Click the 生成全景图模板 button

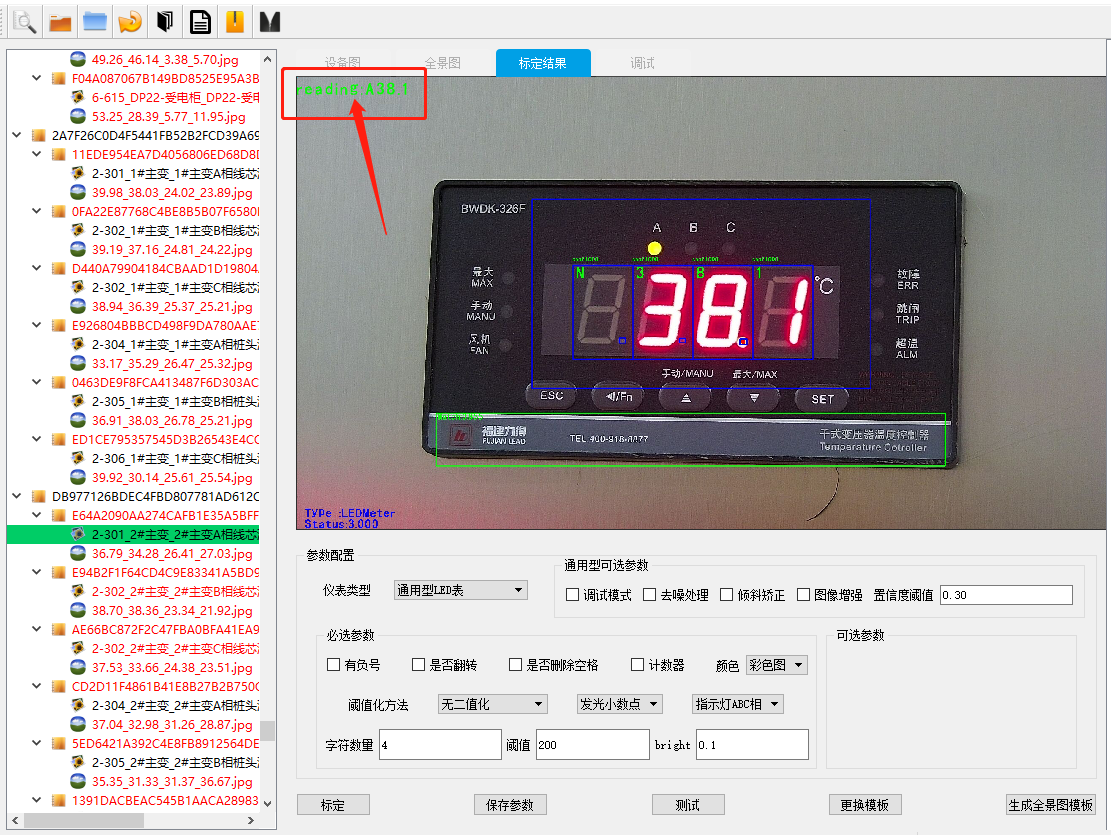click(x=1051, y=805)
